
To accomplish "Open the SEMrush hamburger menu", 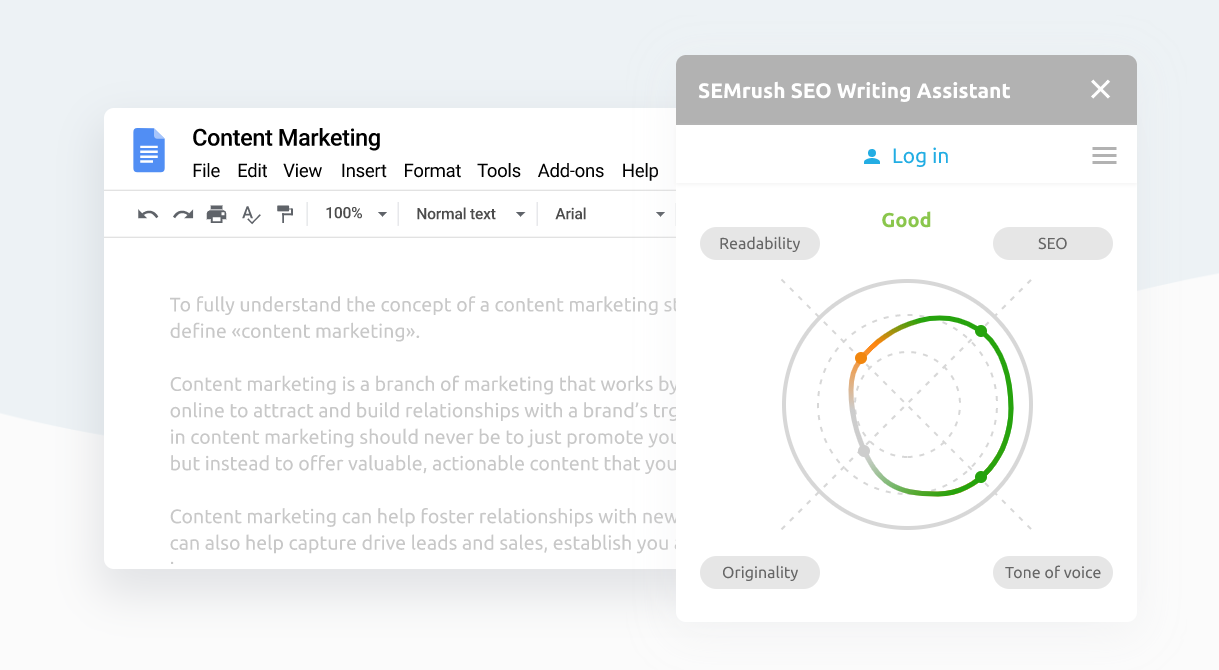I will pyautogui.click(x=1104, y=156).
